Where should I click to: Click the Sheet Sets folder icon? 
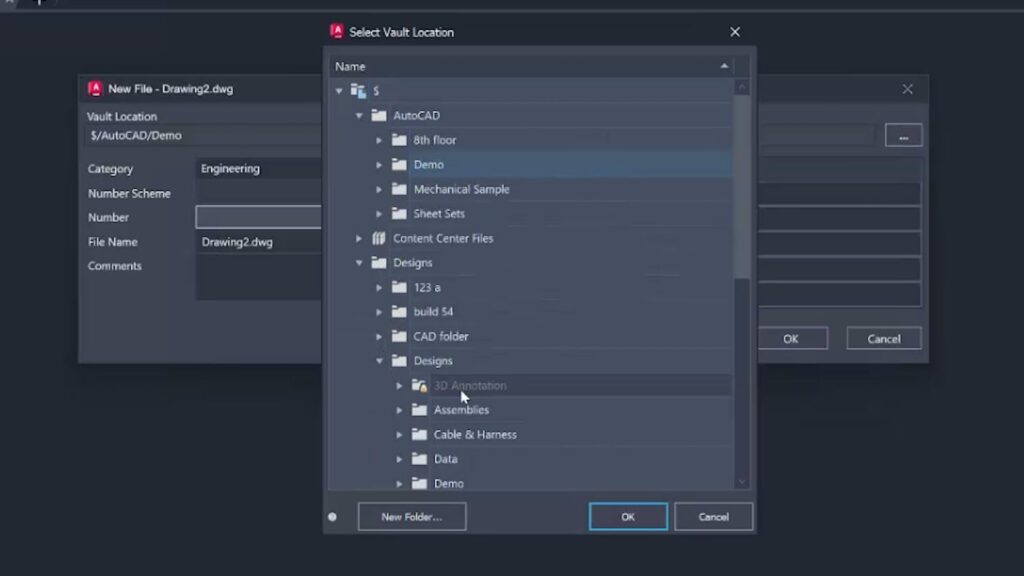tap(399, 214)
